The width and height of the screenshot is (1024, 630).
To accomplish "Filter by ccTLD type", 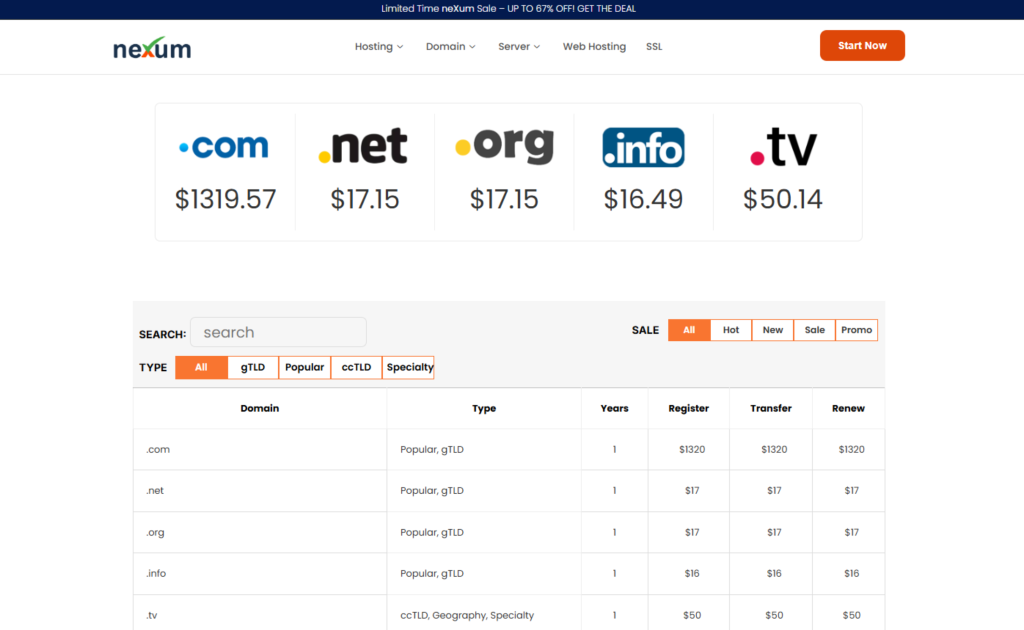I will [x=356, y=367].
